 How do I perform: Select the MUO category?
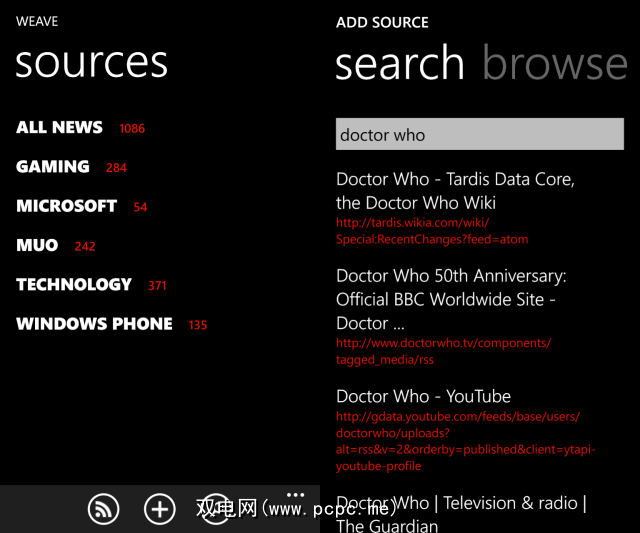pos(37,245)
